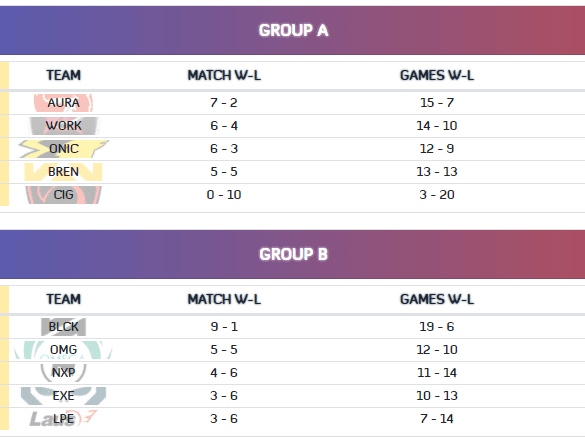Click Group A GAMES W-L column header
585x447 pixels.
click(x=437, y=75)
